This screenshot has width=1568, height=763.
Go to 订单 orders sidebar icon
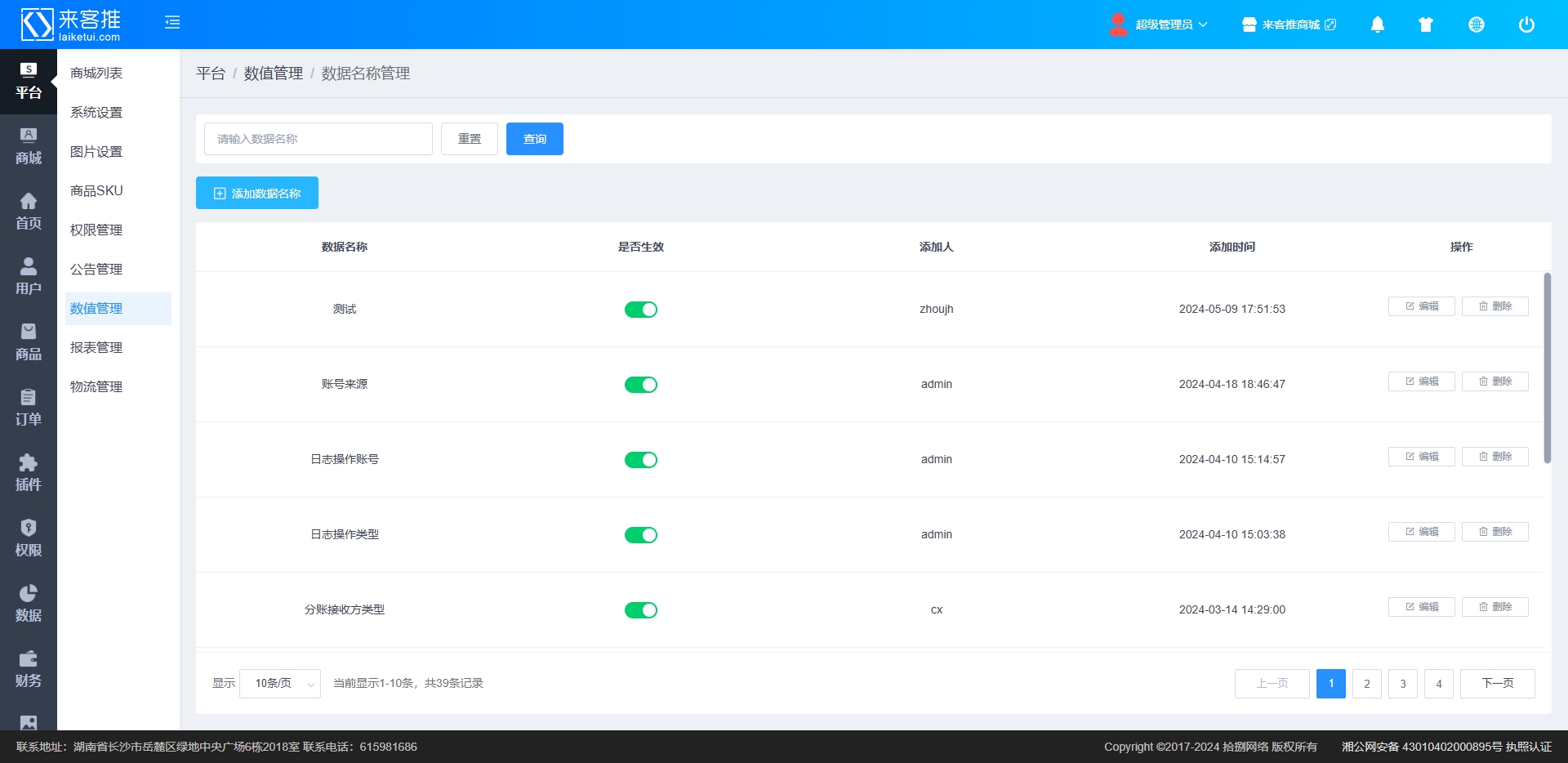coord(28,408)
